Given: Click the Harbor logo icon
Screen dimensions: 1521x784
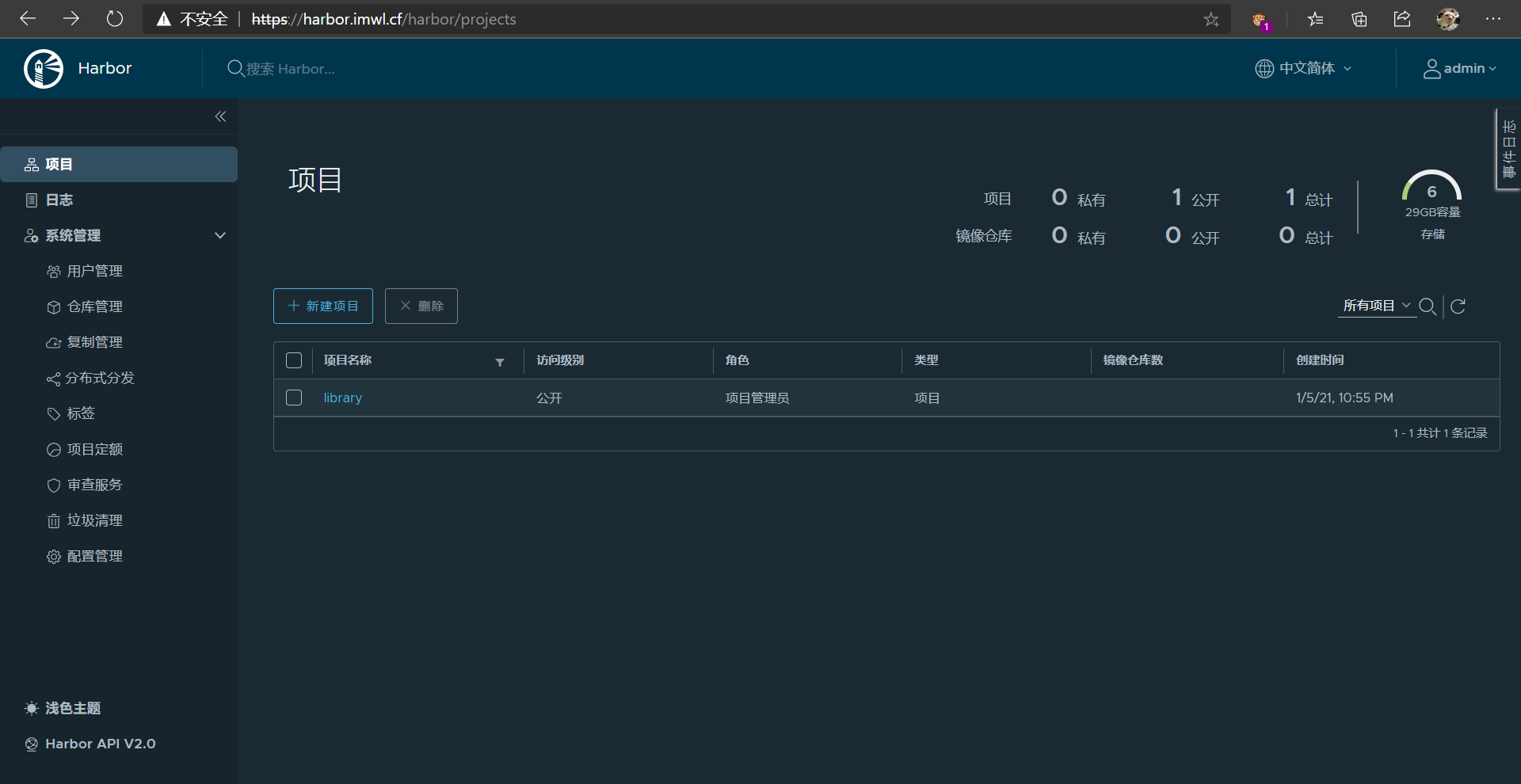Looking at the screenshot, I should (44, 69).
